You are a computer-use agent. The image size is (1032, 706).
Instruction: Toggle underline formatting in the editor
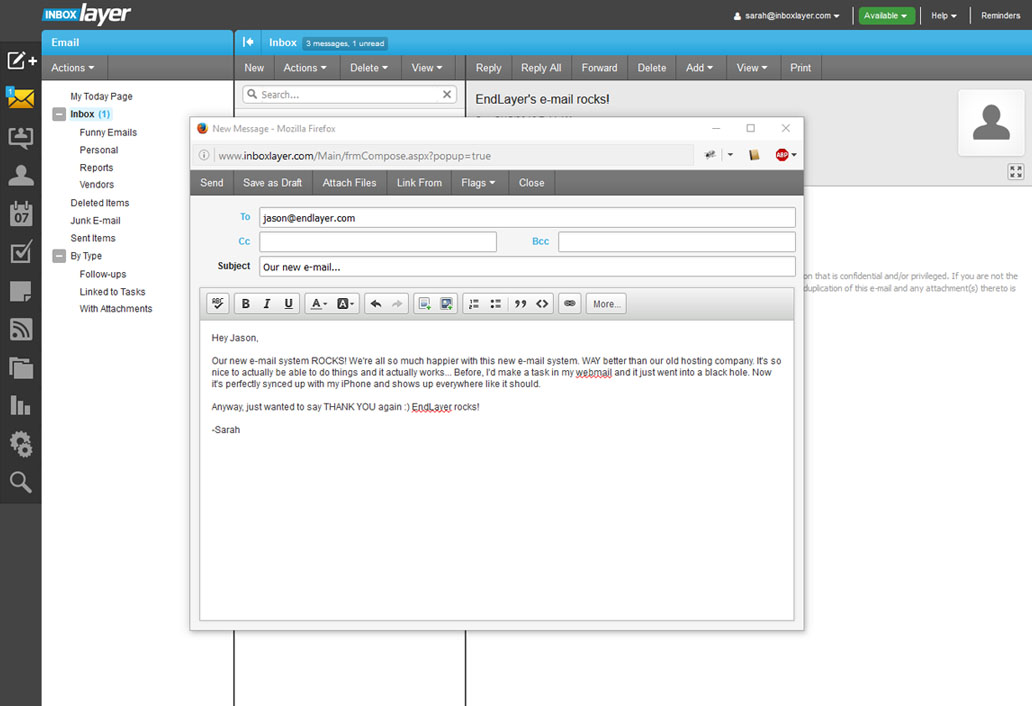(x=289, y=304)
